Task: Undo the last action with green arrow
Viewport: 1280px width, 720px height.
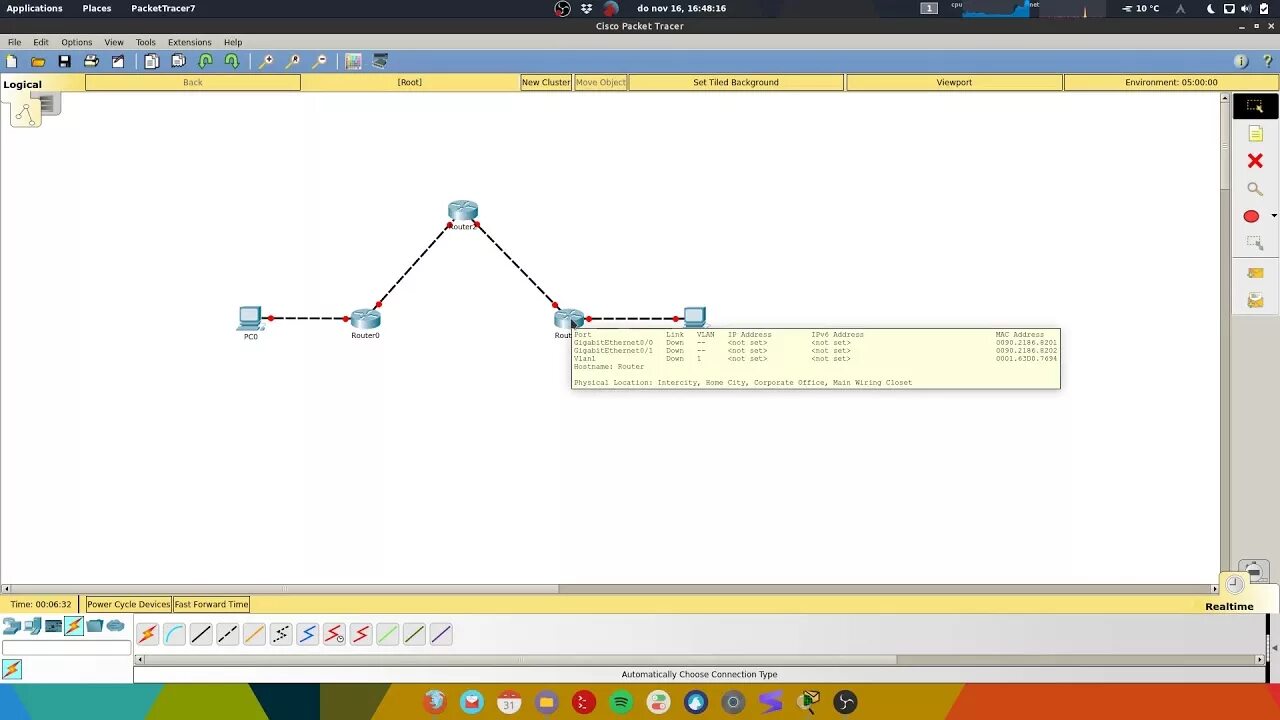Action: 205,61
